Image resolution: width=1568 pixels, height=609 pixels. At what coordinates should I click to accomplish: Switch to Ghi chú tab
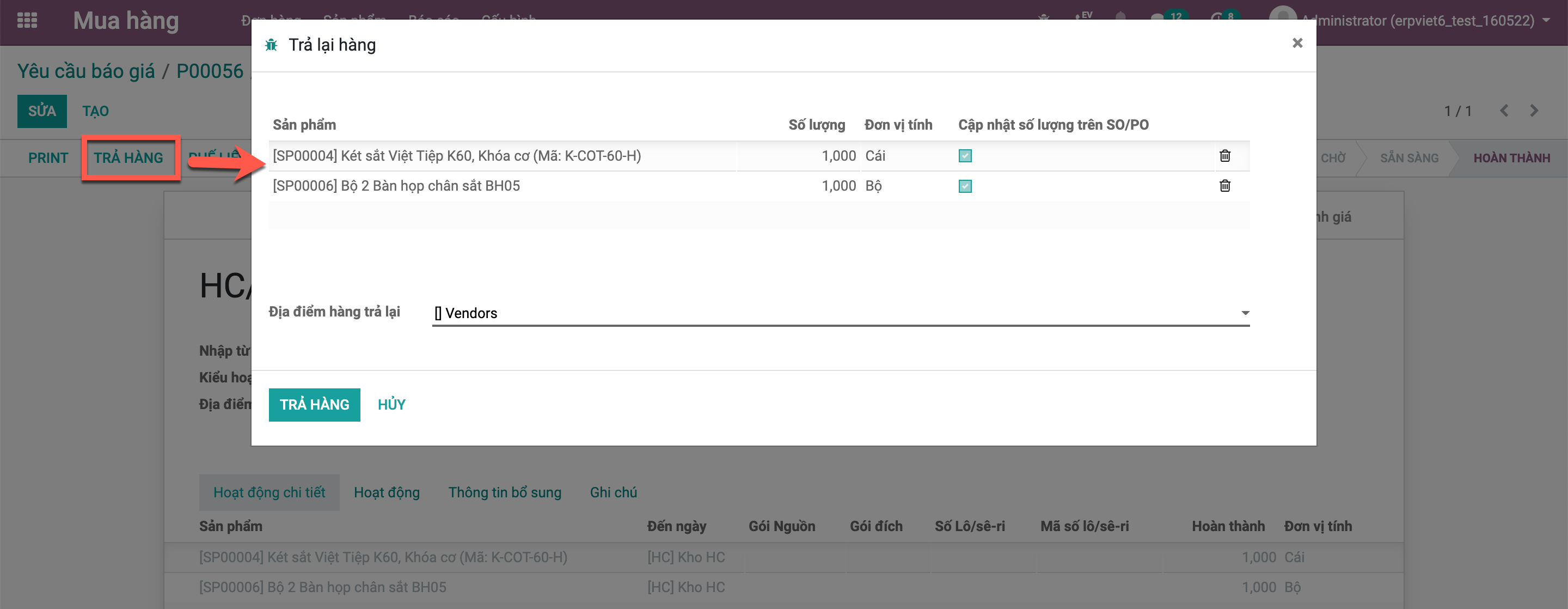pyautogui.click(x=613, y=492)
